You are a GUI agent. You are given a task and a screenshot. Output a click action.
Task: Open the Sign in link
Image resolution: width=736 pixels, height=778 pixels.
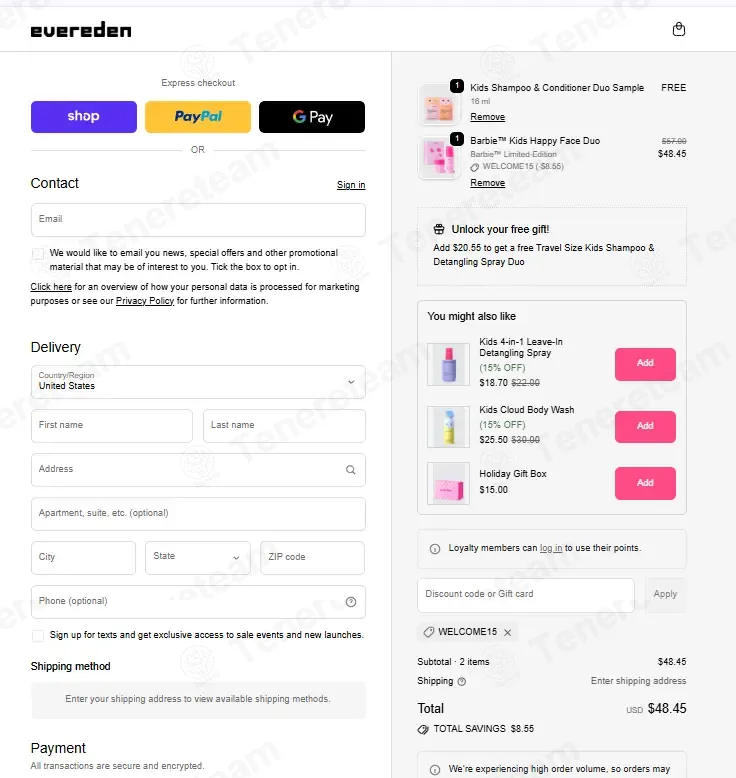[x=351, y=185]
